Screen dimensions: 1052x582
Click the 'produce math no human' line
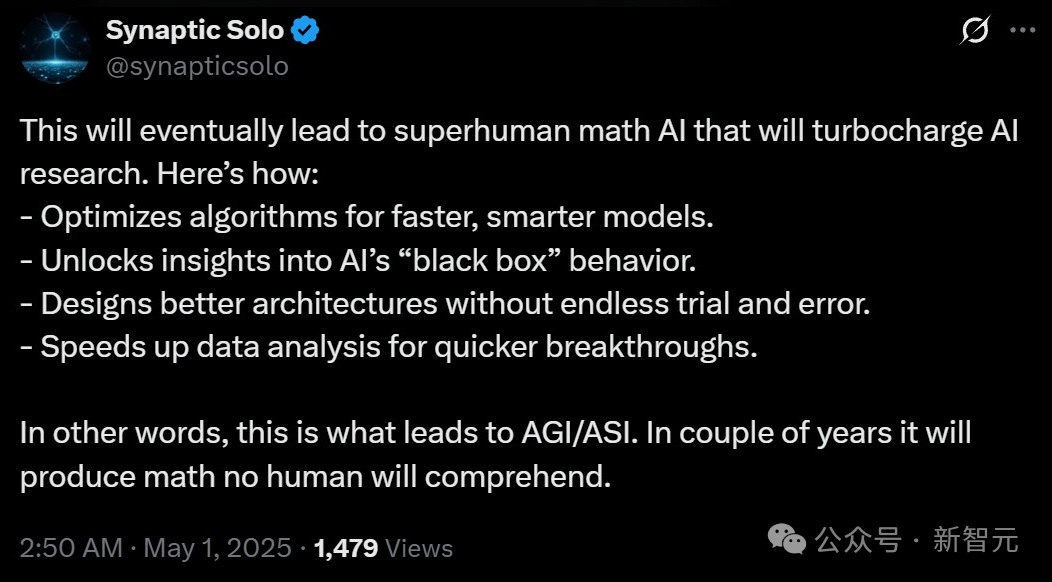coord(315,477)
